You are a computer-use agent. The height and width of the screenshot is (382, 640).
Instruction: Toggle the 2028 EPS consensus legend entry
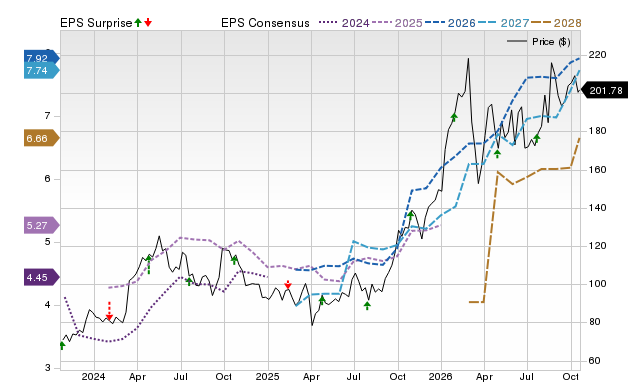(x=556, y=23)
